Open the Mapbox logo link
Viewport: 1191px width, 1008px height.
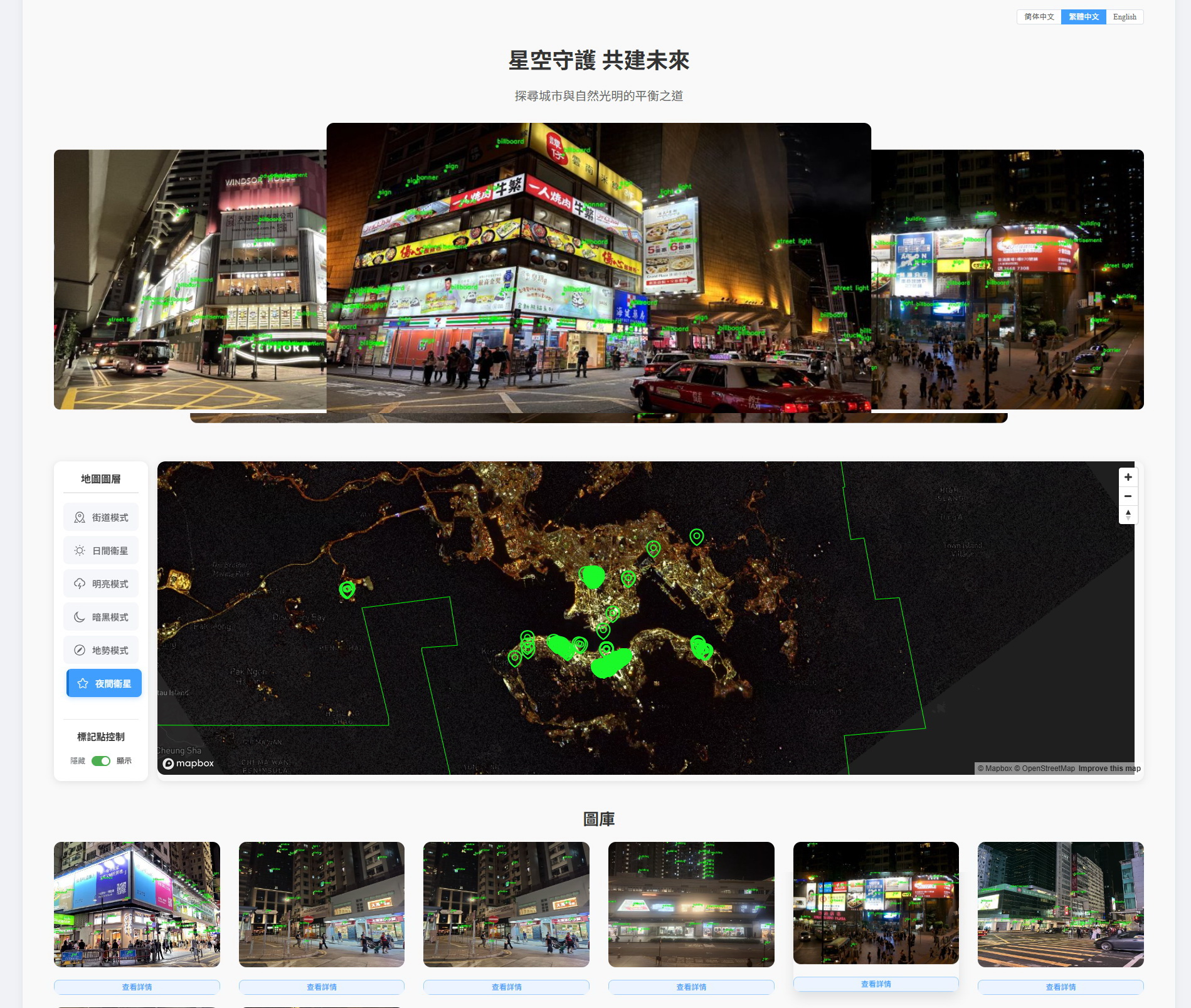188,764
